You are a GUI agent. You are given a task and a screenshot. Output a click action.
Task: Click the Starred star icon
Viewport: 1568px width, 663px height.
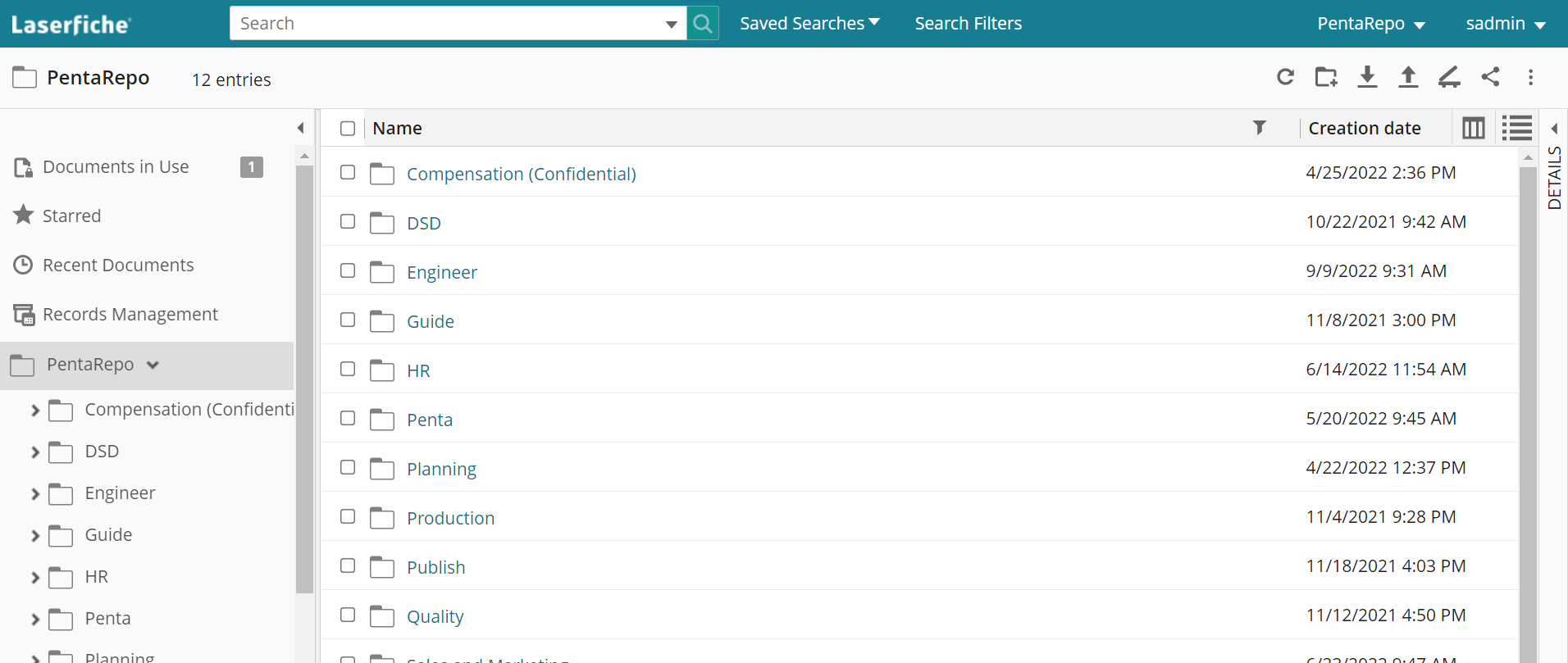tap(23, 215)
